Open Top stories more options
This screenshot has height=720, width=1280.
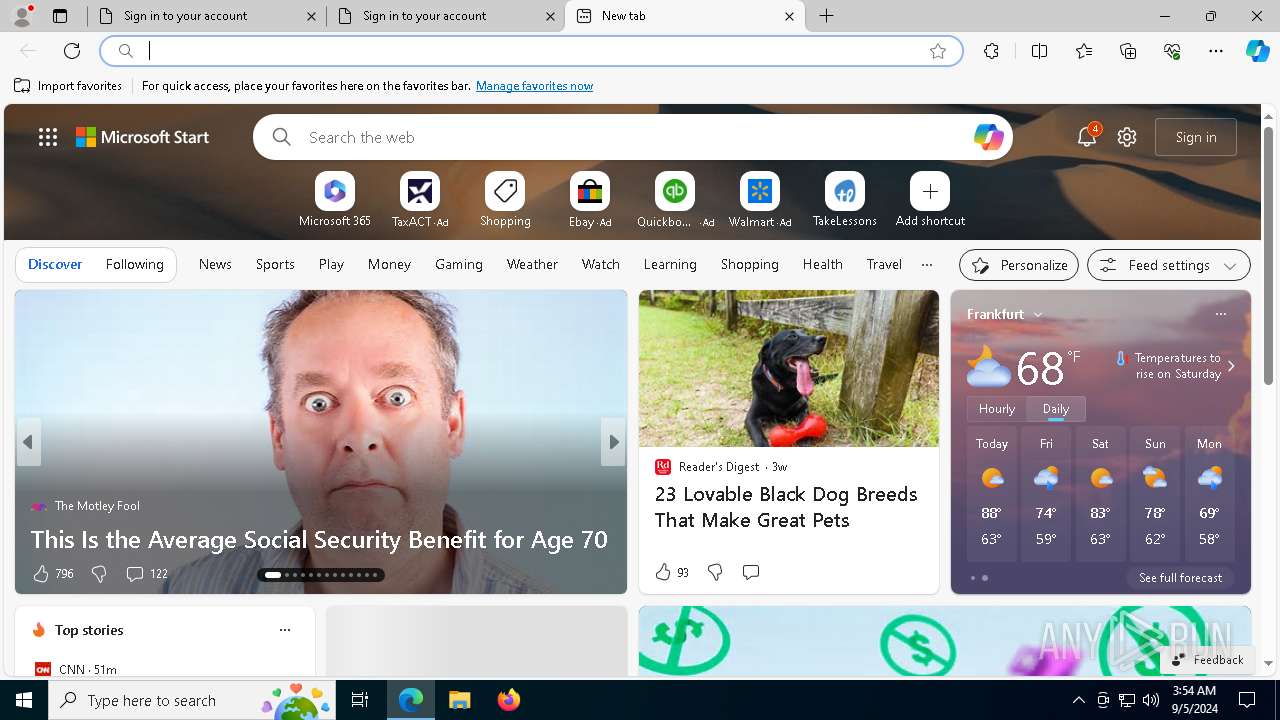(285, 630)
